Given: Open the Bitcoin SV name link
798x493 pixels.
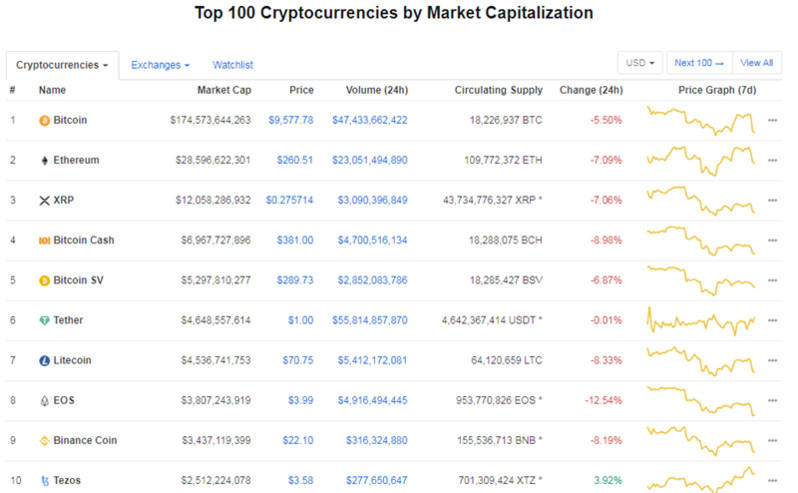Looking at the screenshot, I should (78, 280).
